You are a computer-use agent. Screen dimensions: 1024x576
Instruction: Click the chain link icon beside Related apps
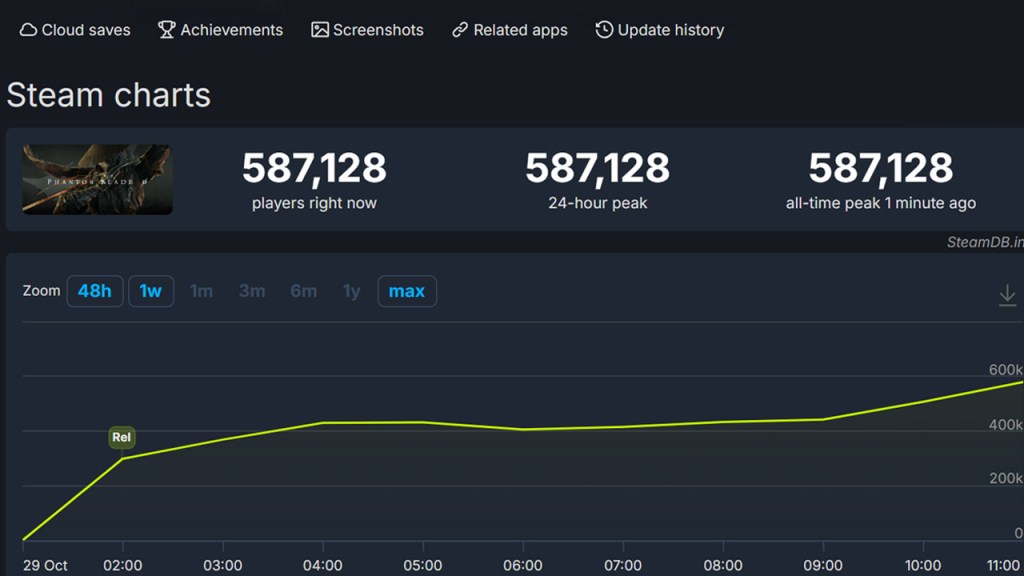460,30
